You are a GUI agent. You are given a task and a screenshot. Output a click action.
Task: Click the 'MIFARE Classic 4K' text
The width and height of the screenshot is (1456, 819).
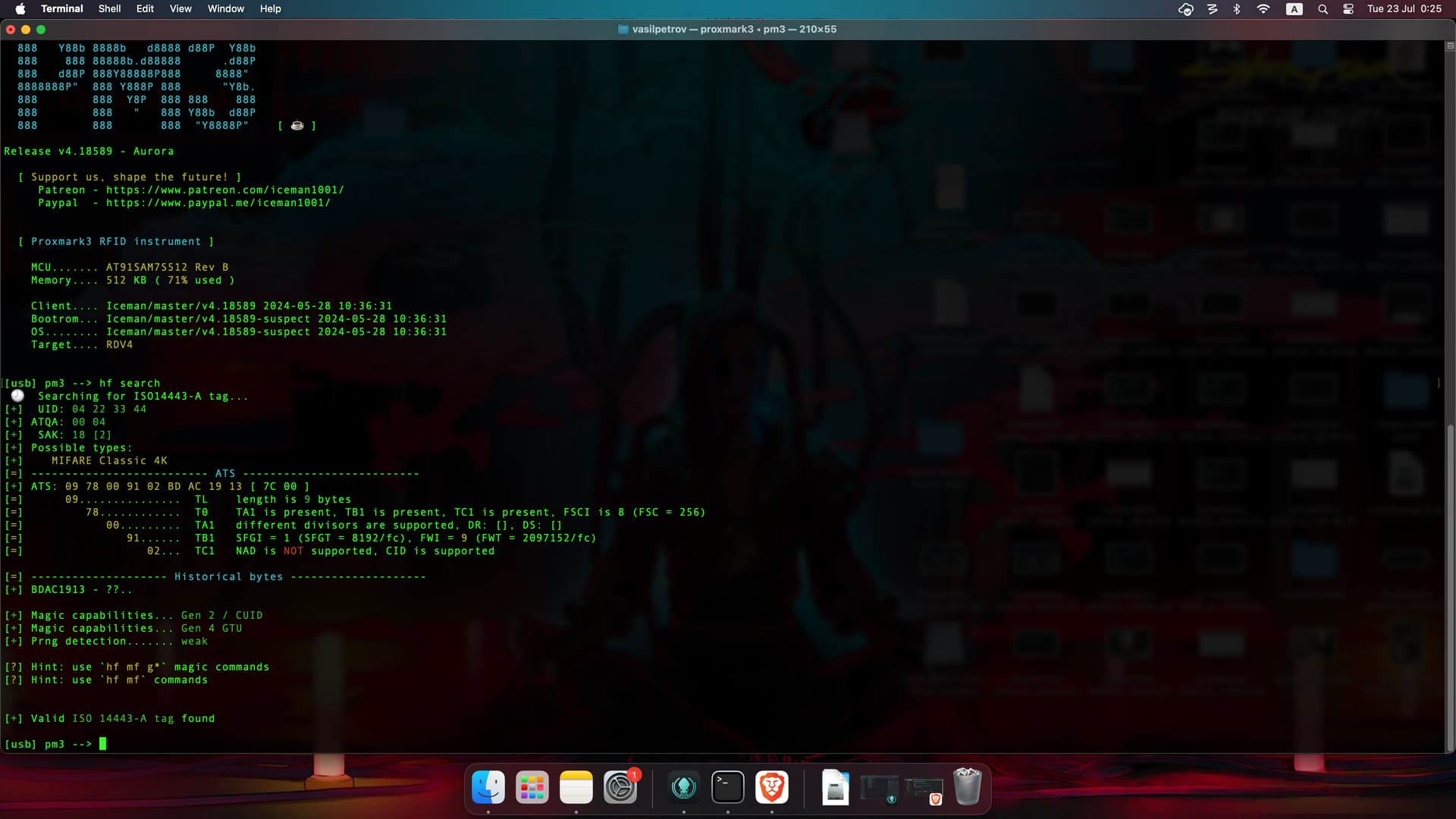[x=109, y=461]
